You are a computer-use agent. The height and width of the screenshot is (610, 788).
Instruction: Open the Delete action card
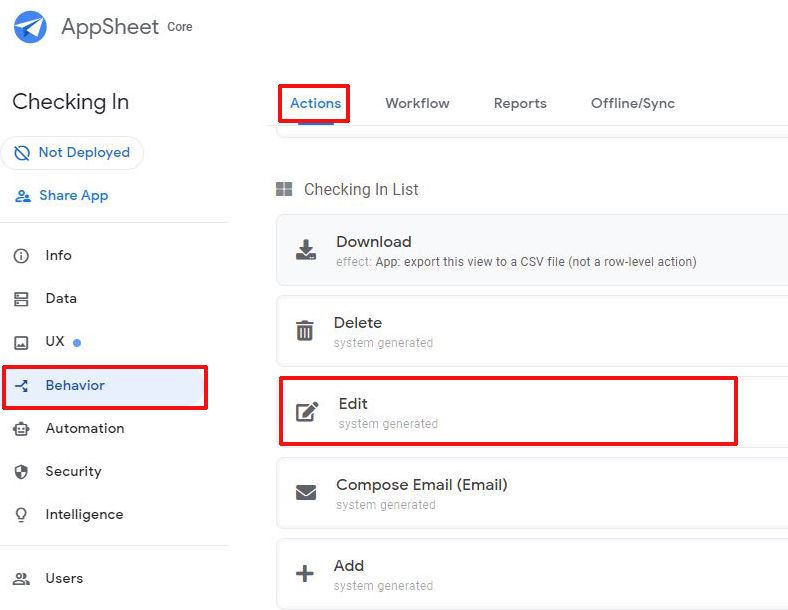tap(532, 331)
